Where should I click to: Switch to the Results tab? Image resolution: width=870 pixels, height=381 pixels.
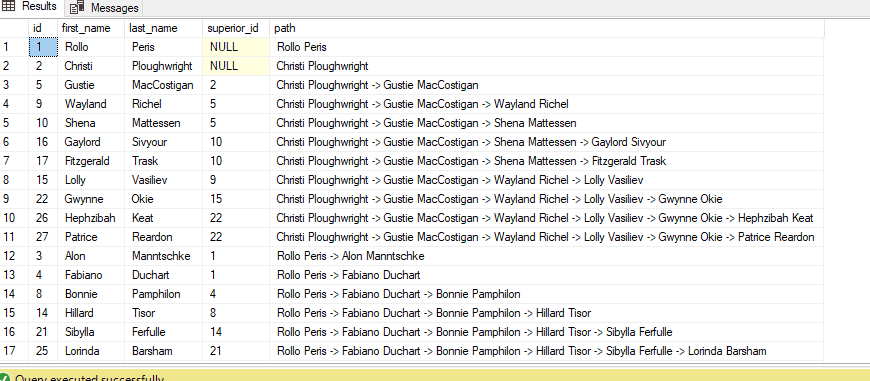point(32,7)
